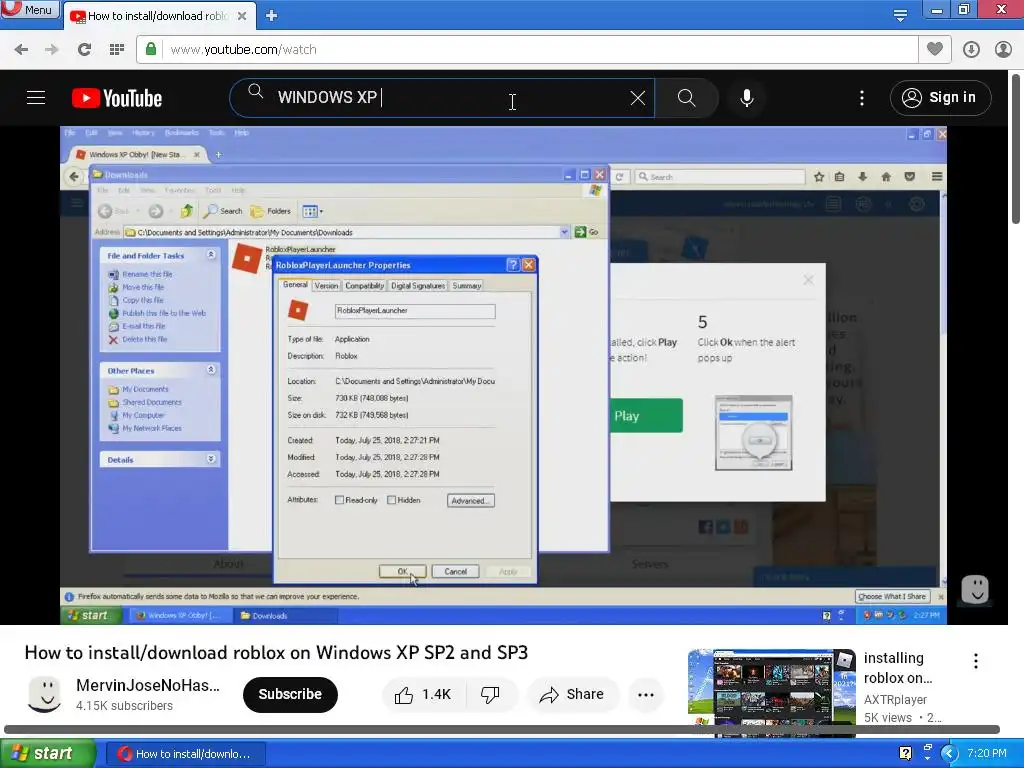Click the '4.15K subscribers' text
The width and height of the screenshot is (1024, 768).
click(x=124, y=706)
